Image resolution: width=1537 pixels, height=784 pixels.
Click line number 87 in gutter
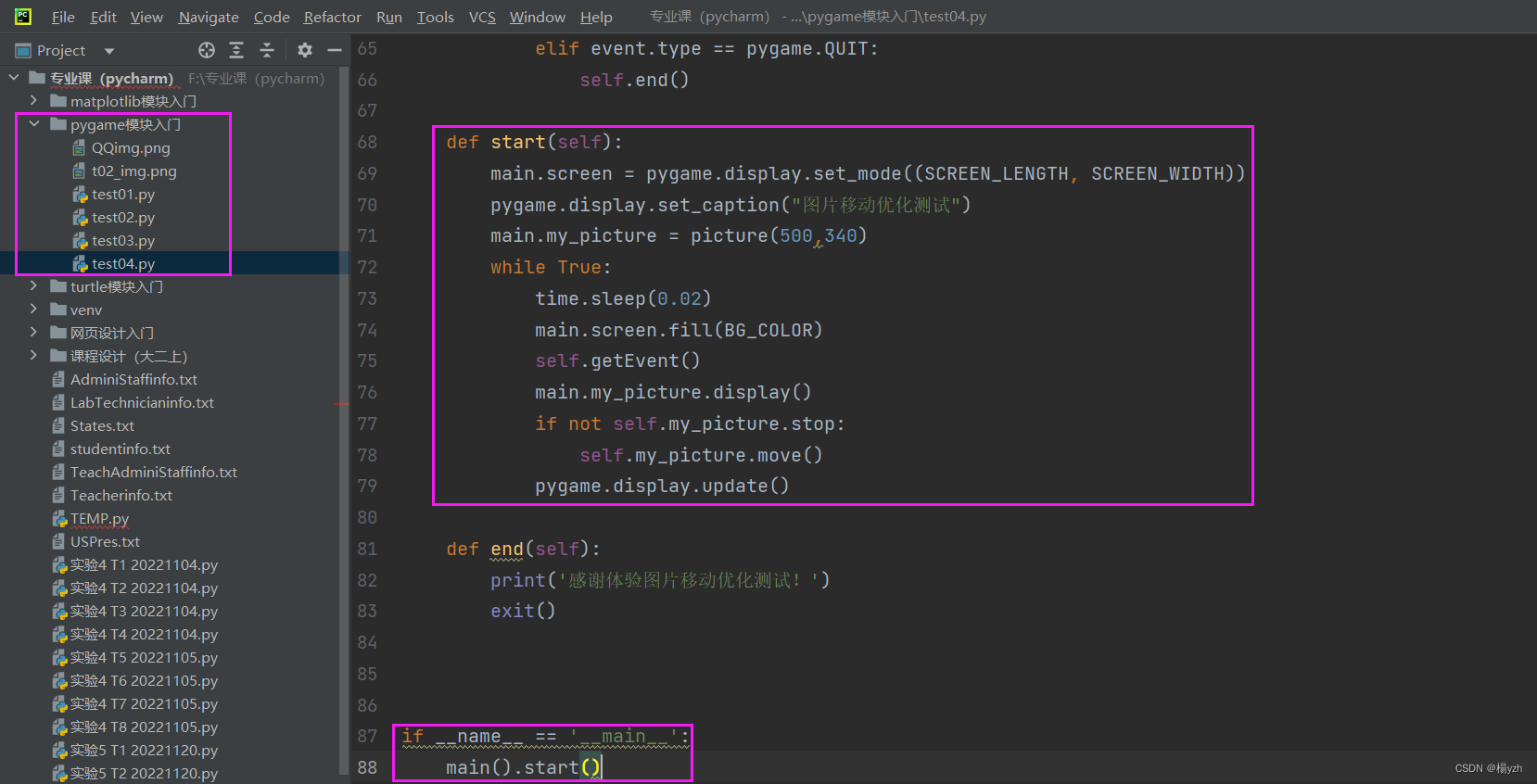(368, 736)
